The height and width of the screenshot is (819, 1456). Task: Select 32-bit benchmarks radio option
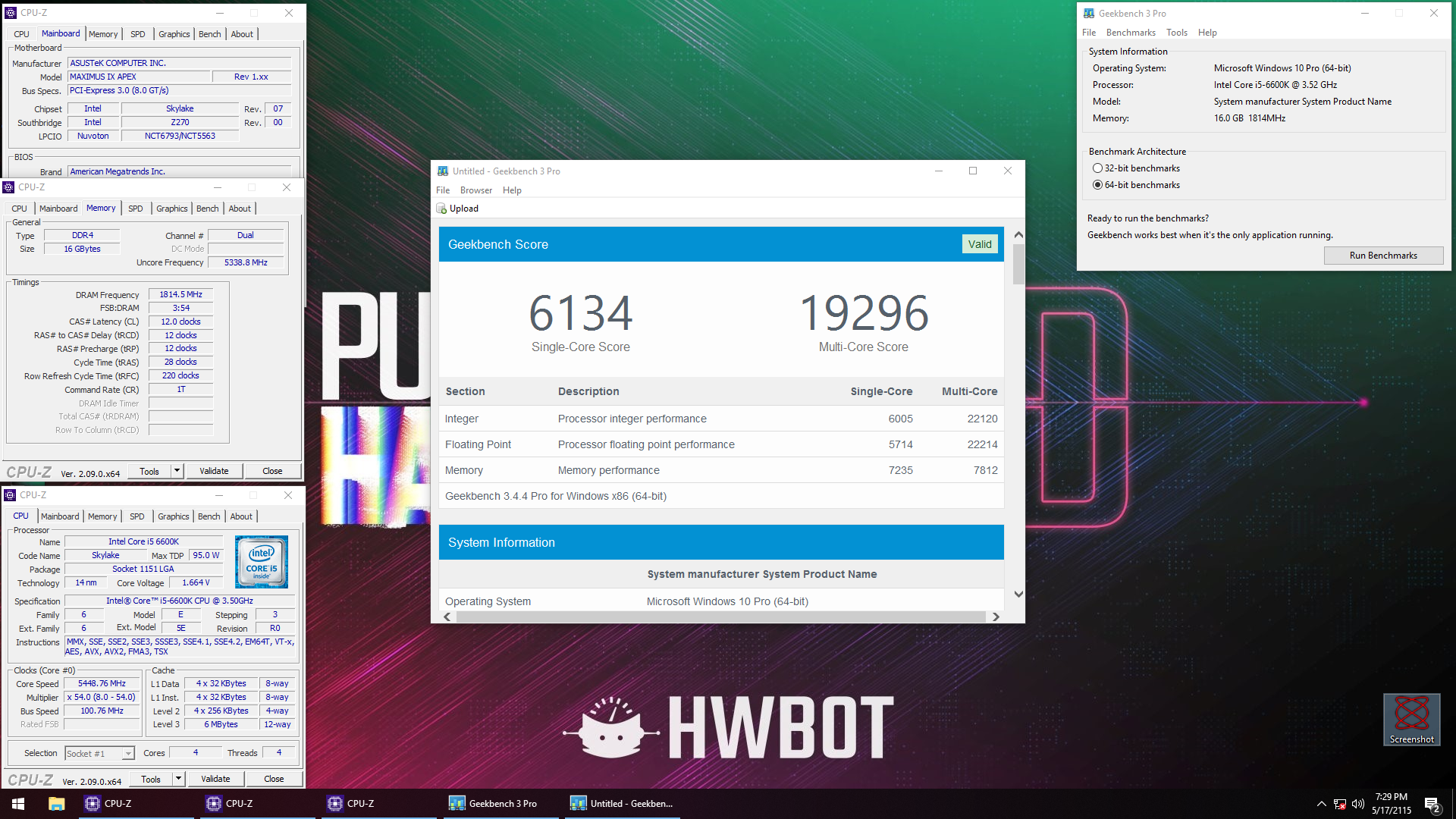[1097, 168]
